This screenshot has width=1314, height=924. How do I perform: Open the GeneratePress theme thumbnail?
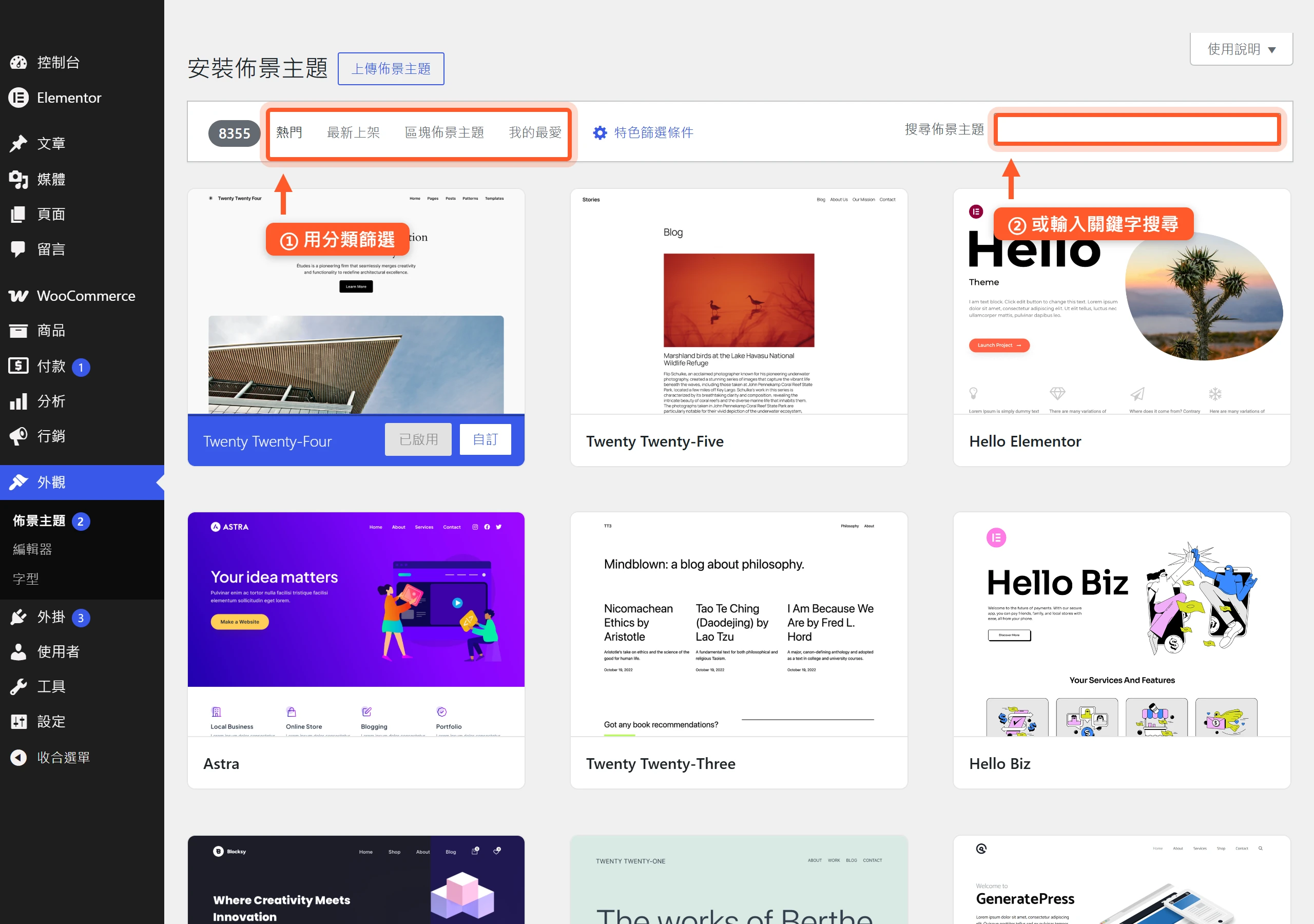(x=1122, y=880)
